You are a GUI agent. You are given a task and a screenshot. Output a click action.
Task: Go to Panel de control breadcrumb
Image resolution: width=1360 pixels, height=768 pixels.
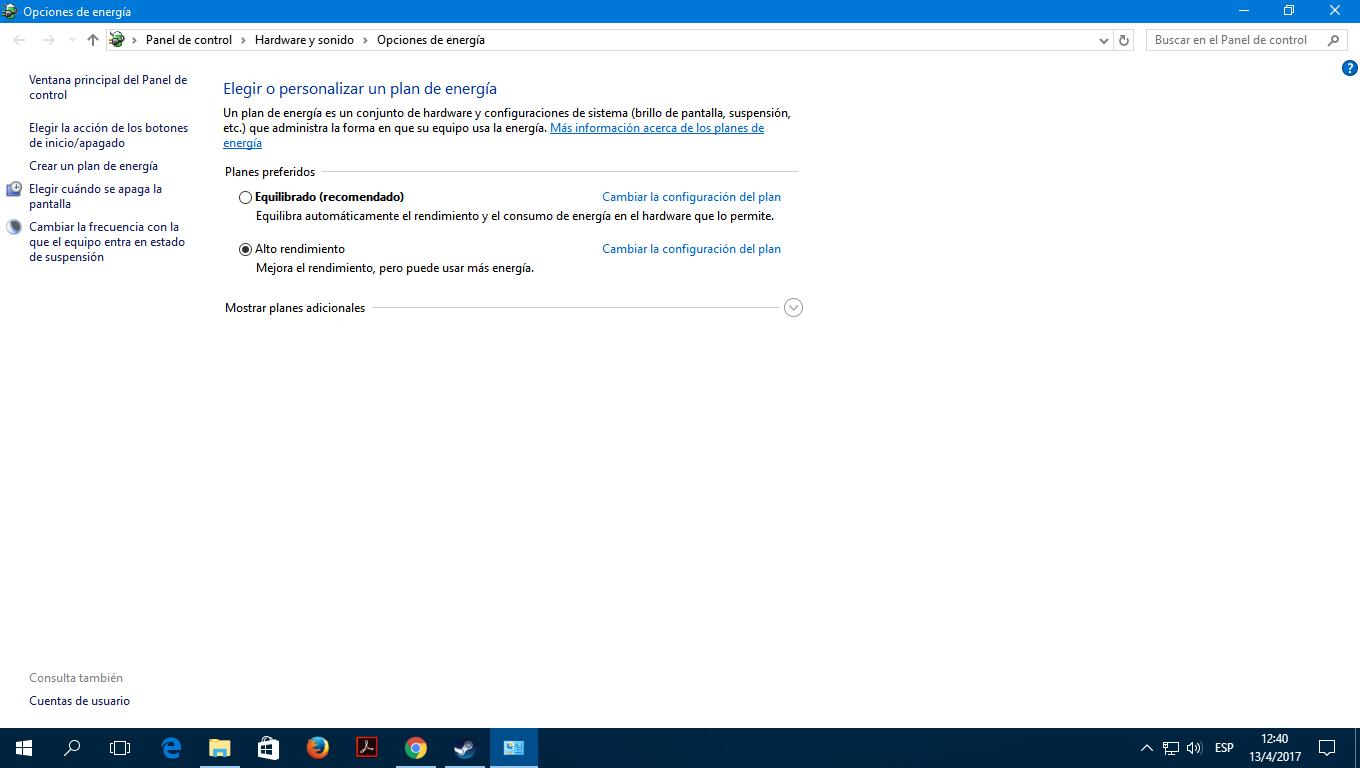[x=189, y=40]
